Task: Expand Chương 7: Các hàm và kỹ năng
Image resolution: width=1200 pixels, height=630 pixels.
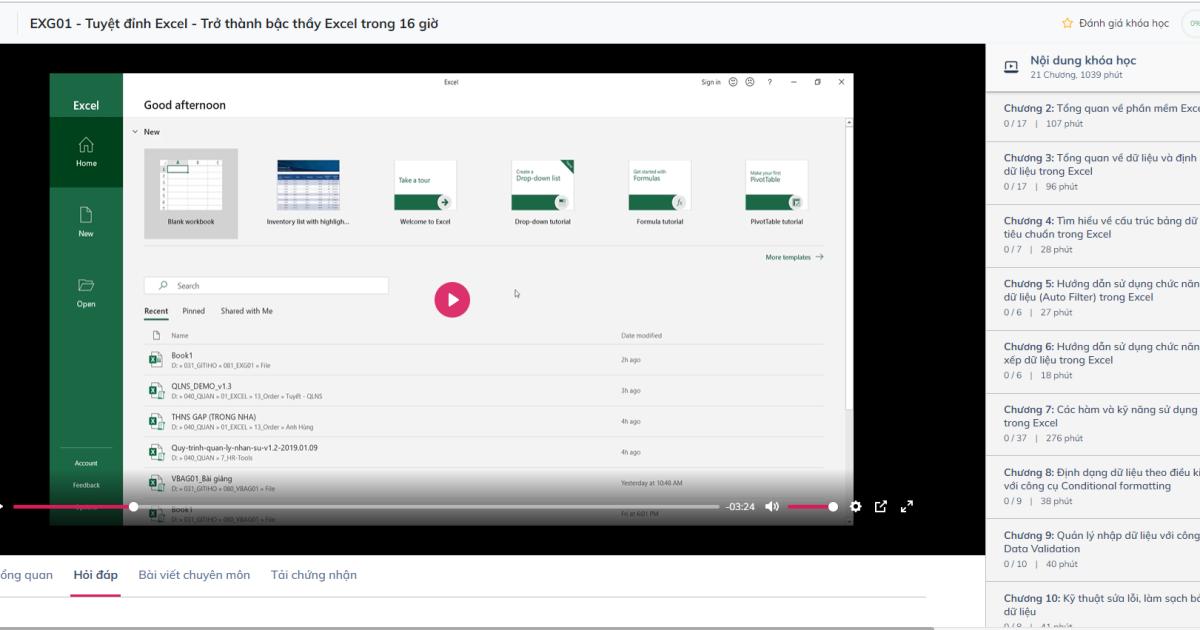Action: 1093,423
